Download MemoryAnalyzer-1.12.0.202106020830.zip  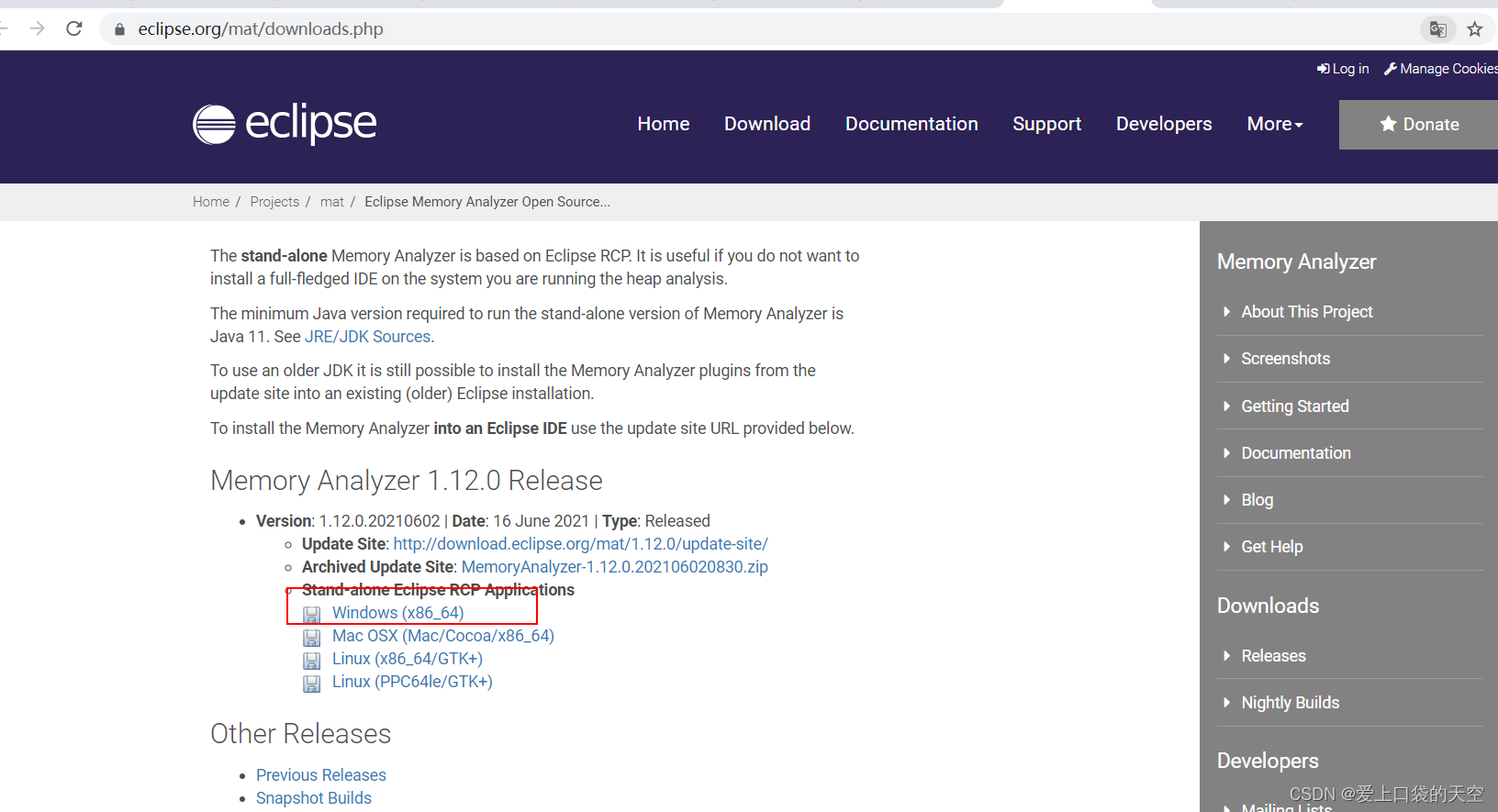pyautogui.click(x=614, y=567)
